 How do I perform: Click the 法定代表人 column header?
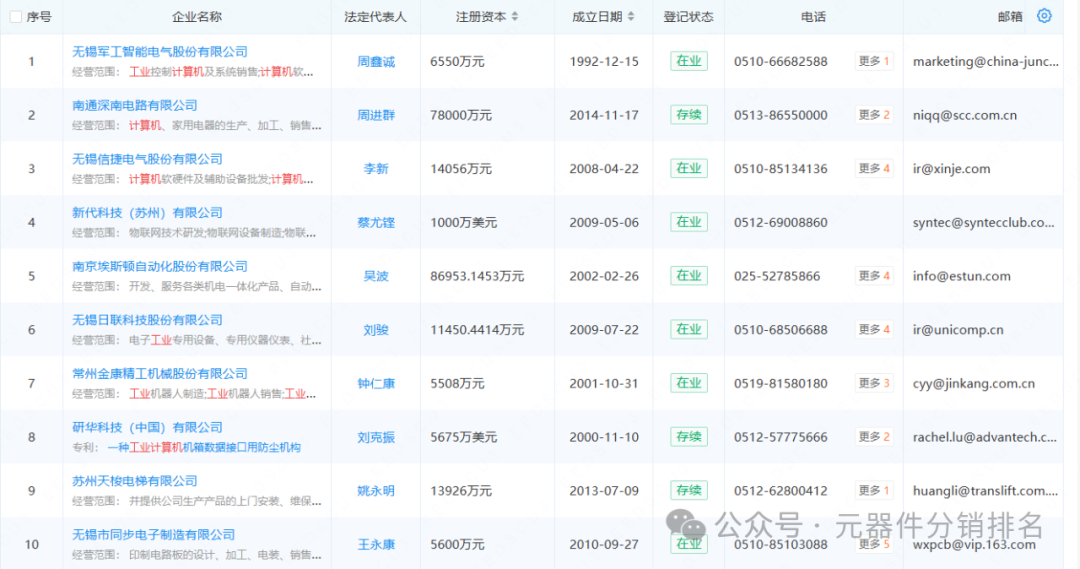tap(375, 17)
